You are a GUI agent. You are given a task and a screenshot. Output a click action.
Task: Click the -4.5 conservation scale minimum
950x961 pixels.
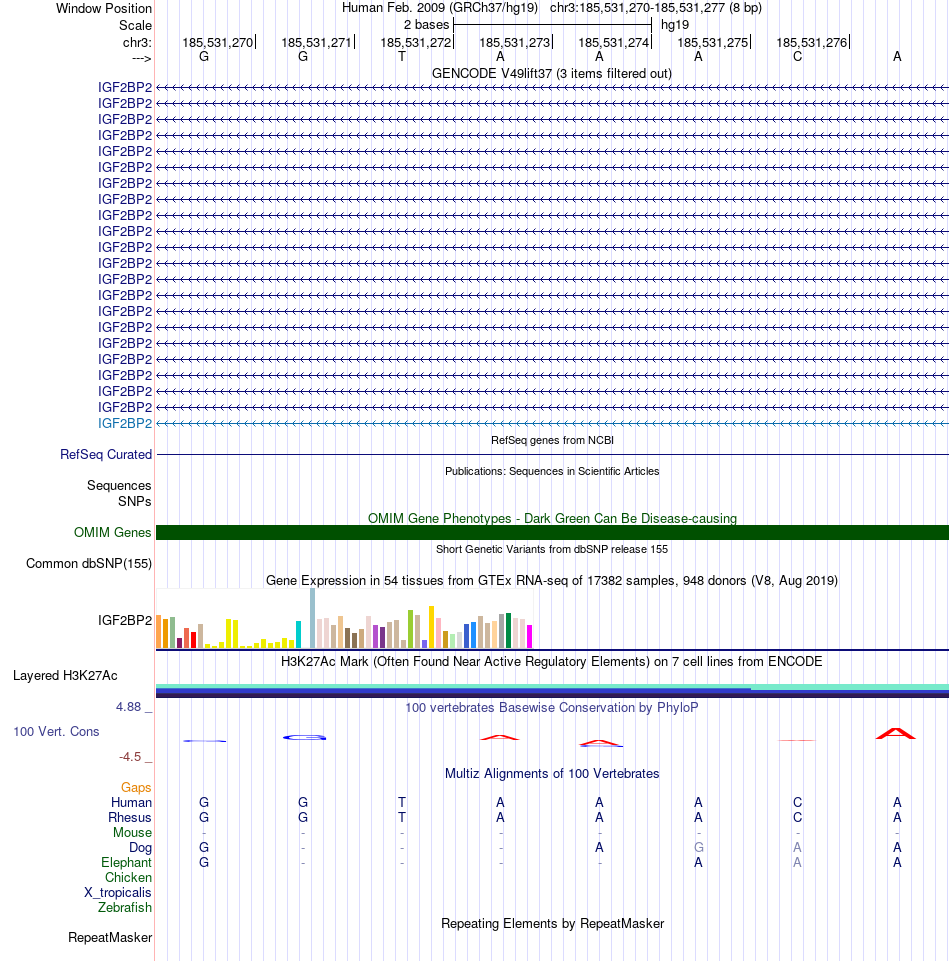(130, 757)
